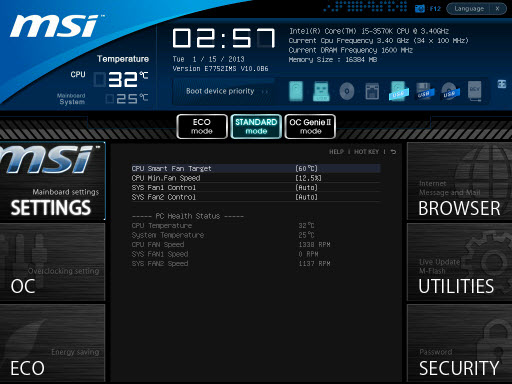Enable ECO mode
The height and width of the screenshot is (384, 512).
202,126
